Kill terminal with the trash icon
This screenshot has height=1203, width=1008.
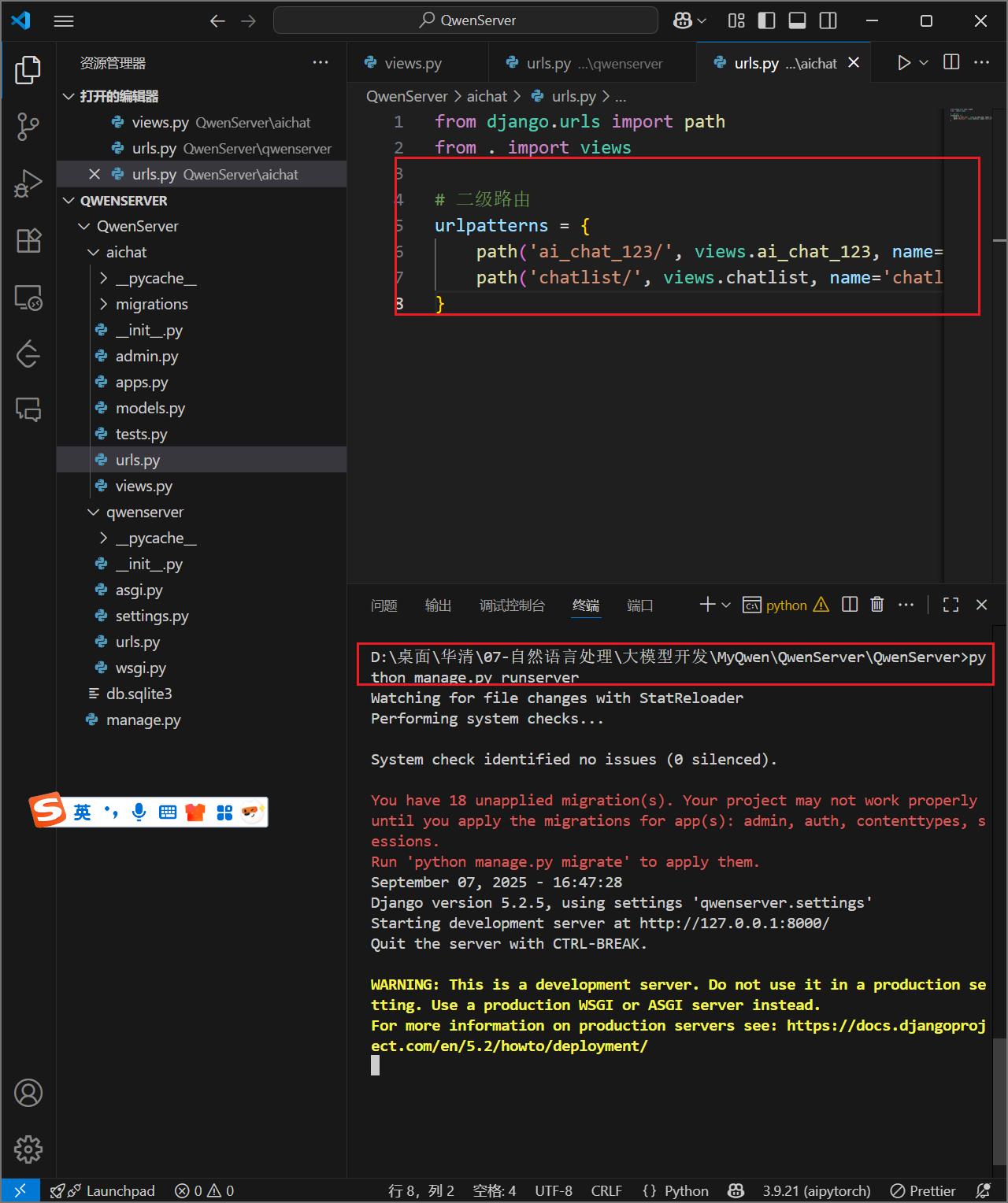[x=877, y=605]
